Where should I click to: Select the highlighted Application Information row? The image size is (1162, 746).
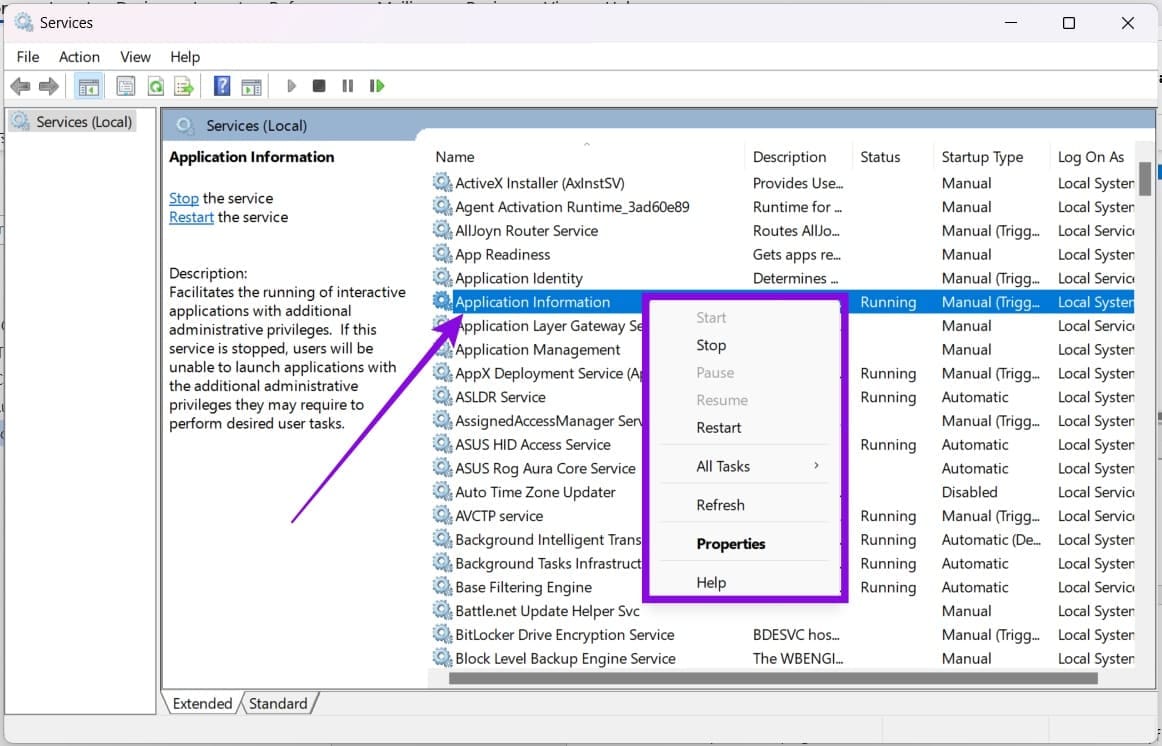point(782,302)
